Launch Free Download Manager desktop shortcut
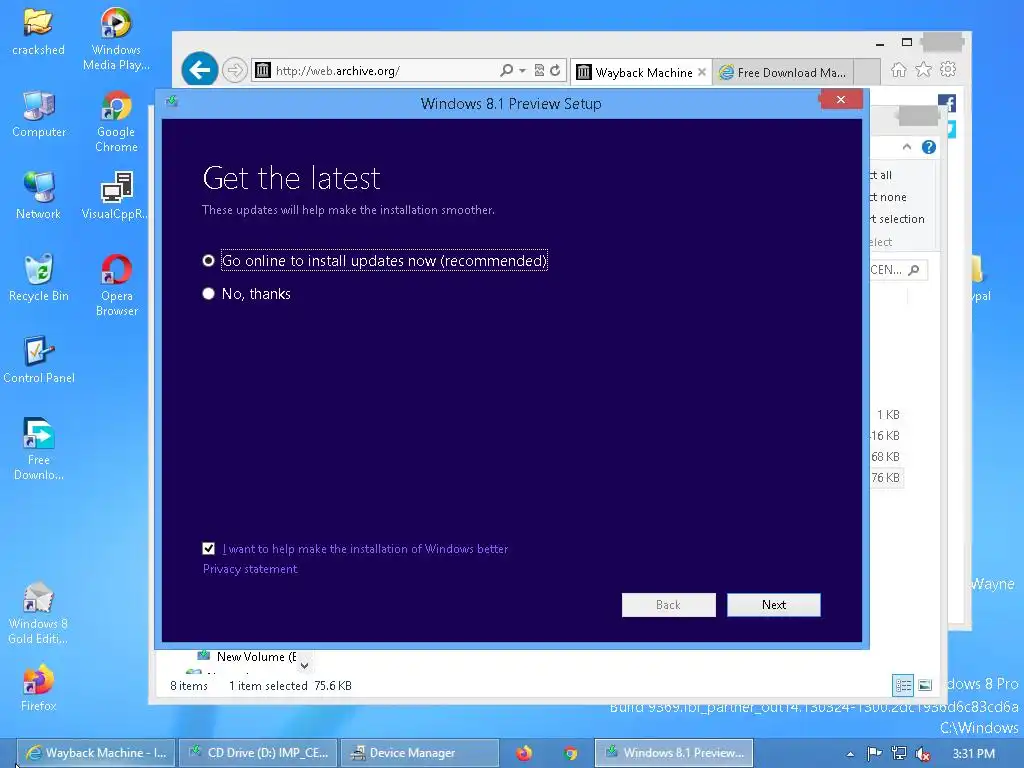 [39, 449]
